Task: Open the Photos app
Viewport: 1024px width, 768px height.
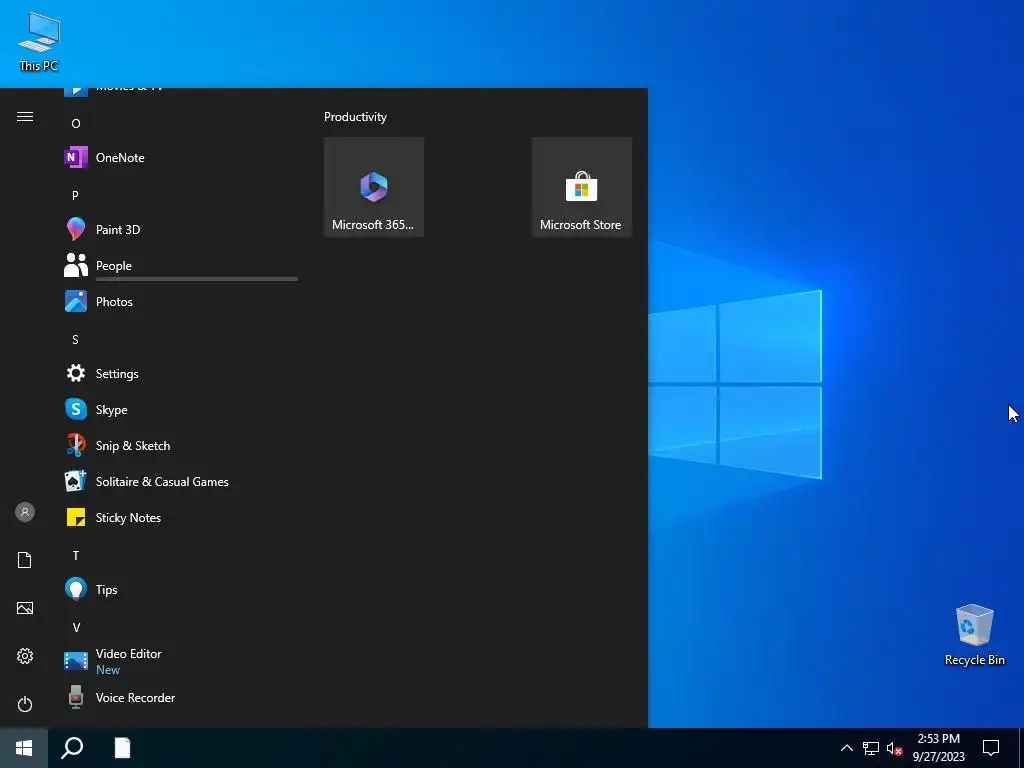Action: [180, 301]
